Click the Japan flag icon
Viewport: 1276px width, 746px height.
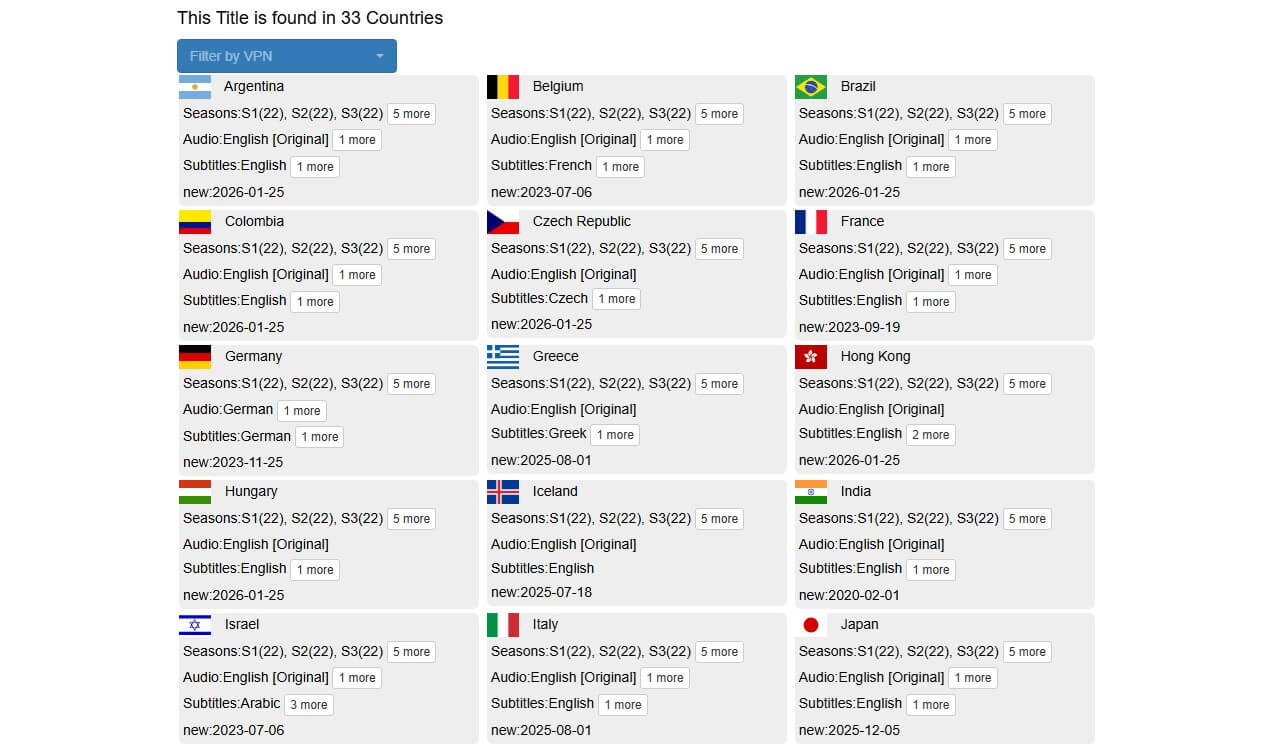click(811, 625)
